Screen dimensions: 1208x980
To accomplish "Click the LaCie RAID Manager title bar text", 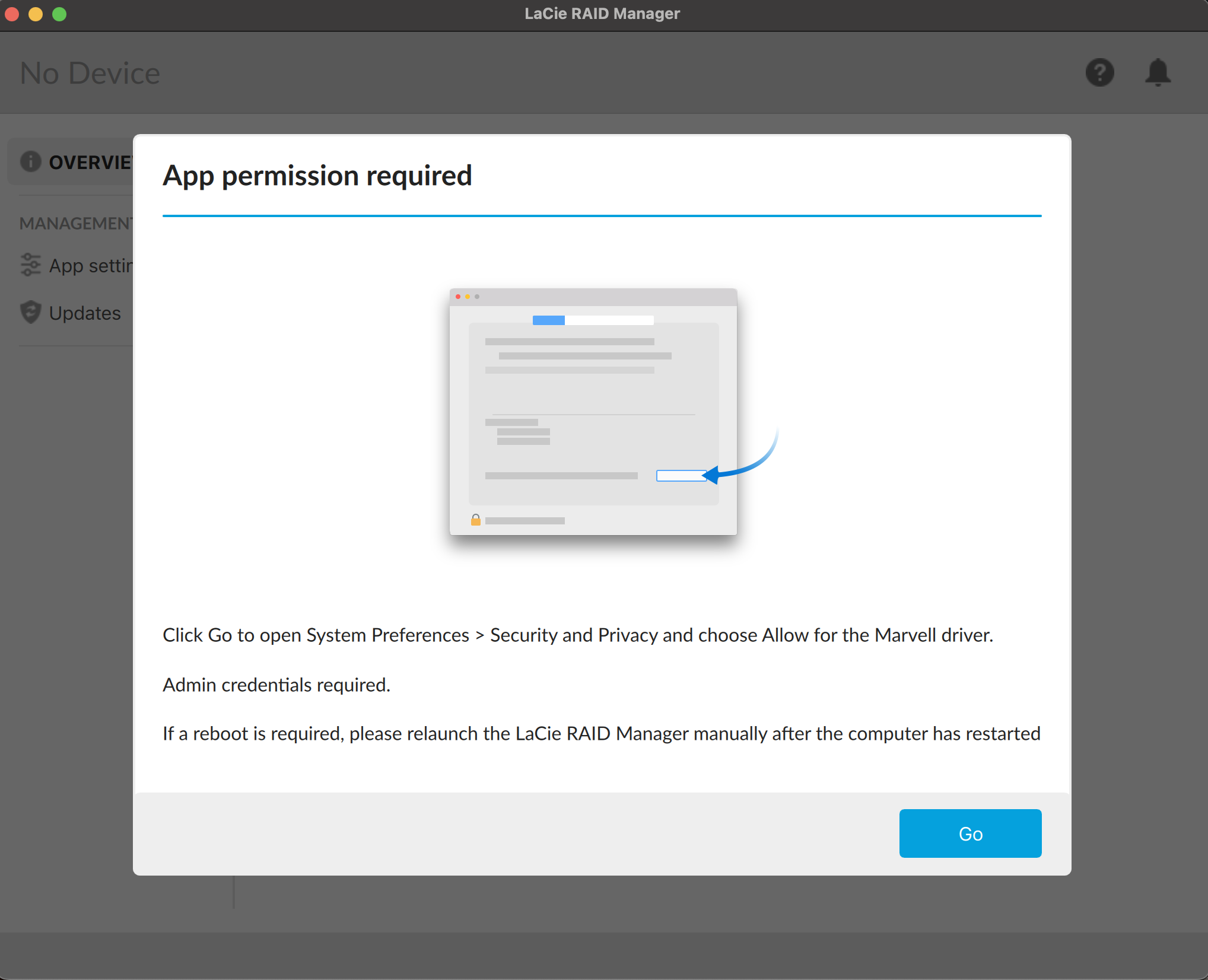I will pyautogui.click(x=602, y=14).
